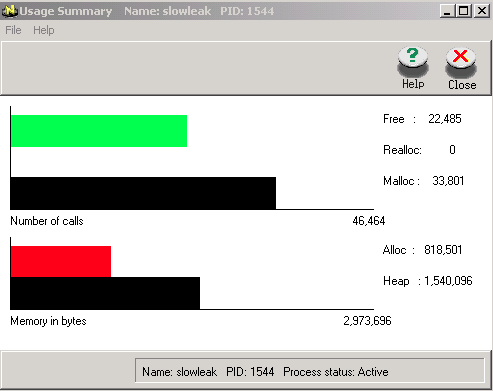Click the red Alloc memory bar

click(x=61, y=262)
